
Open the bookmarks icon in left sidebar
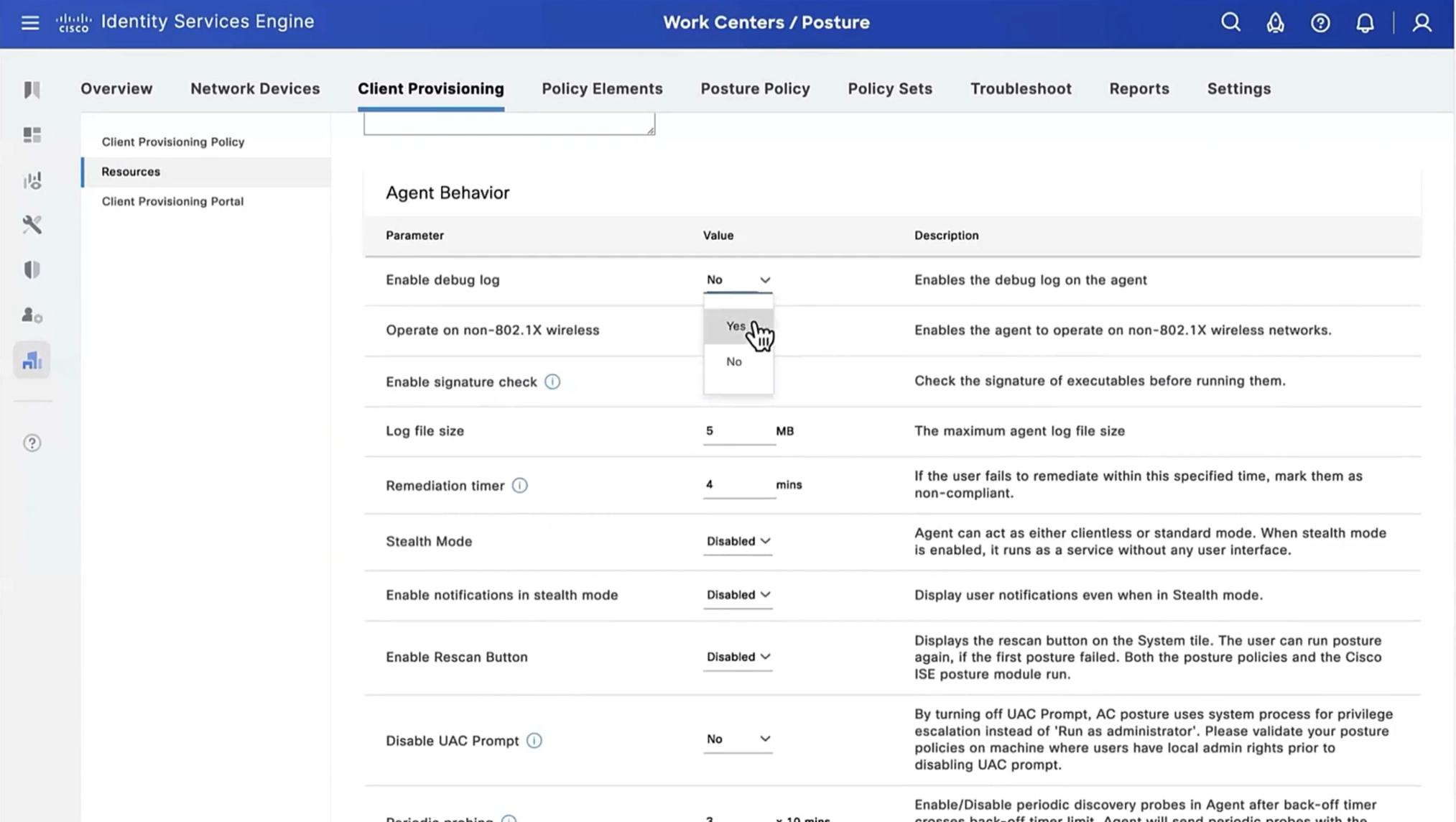pos(32,90)
